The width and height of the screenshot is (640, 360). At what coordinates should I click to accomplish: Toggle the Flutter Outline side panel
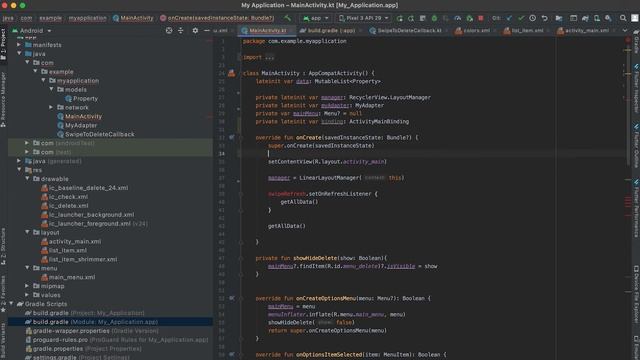(636, 146)
